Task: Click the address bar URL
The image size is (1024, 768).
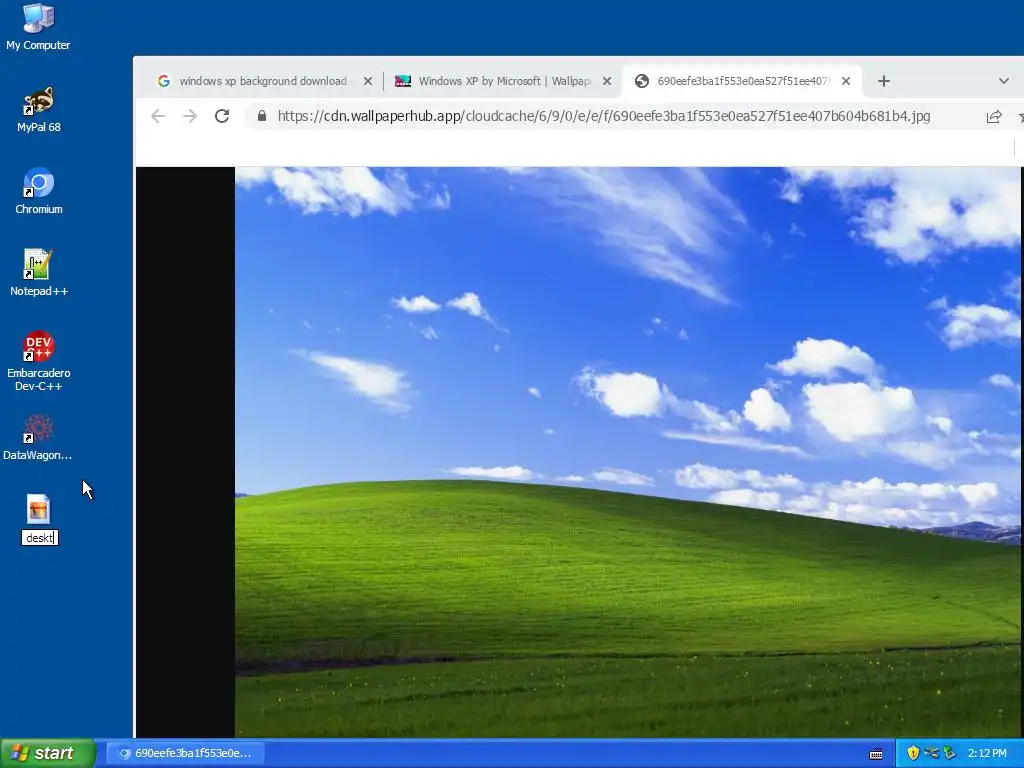Action: tap(603, 116)
